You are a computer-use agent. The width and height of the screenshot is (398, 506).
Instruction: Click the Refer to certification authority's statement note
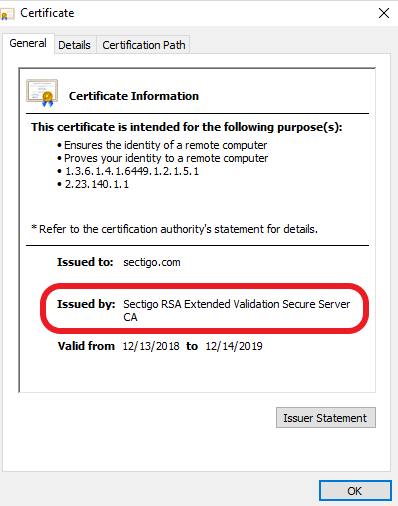coord(174,229)
